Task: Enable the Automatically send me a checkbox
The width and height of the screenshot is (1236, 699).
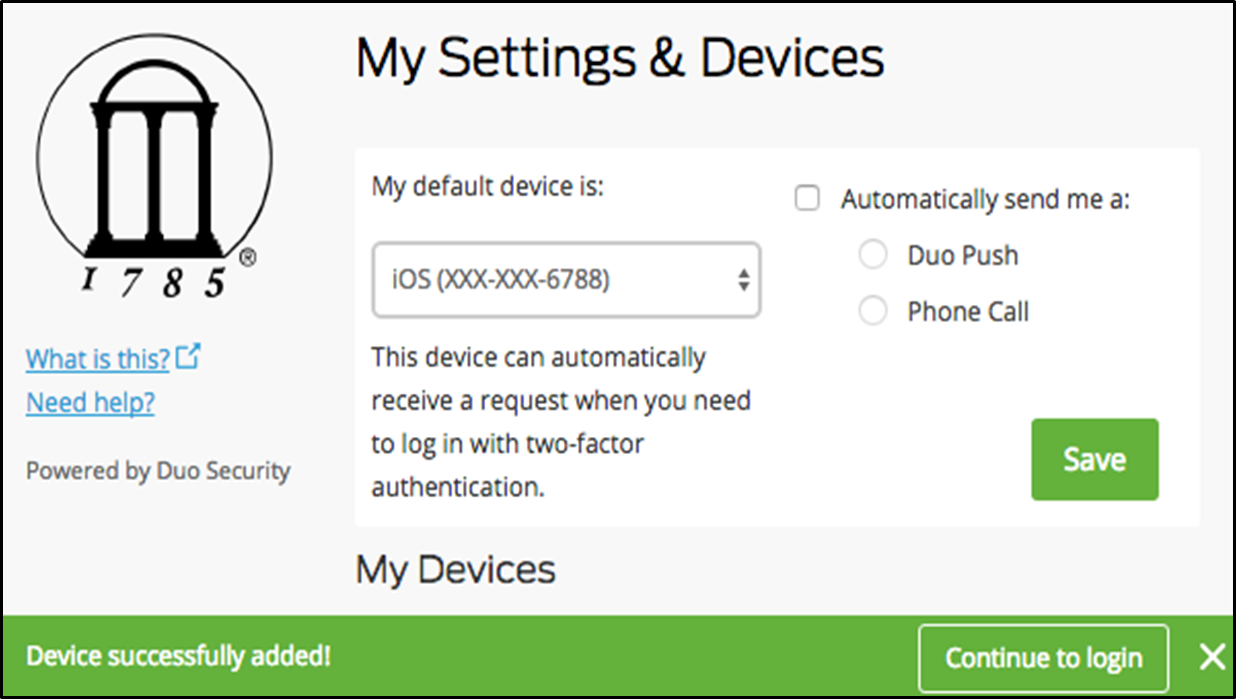Action: click(x=807, y=198)
